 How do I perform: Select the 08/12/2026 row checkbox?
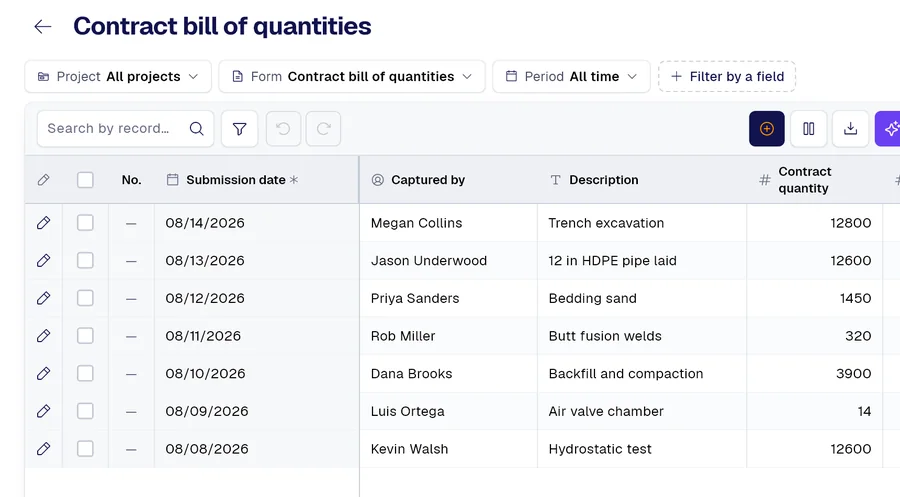pos(85,298)
